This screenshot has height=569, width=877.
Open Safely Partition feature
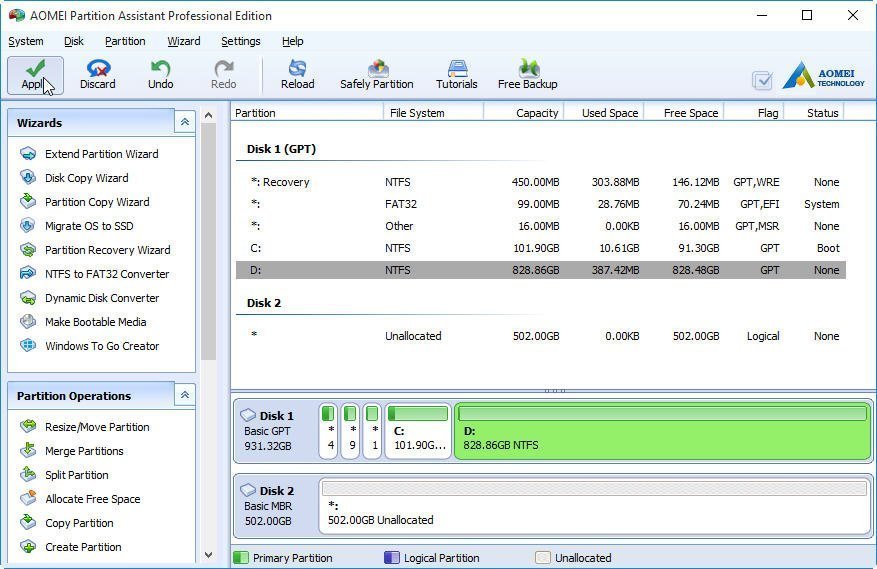(x=376, y=75)
